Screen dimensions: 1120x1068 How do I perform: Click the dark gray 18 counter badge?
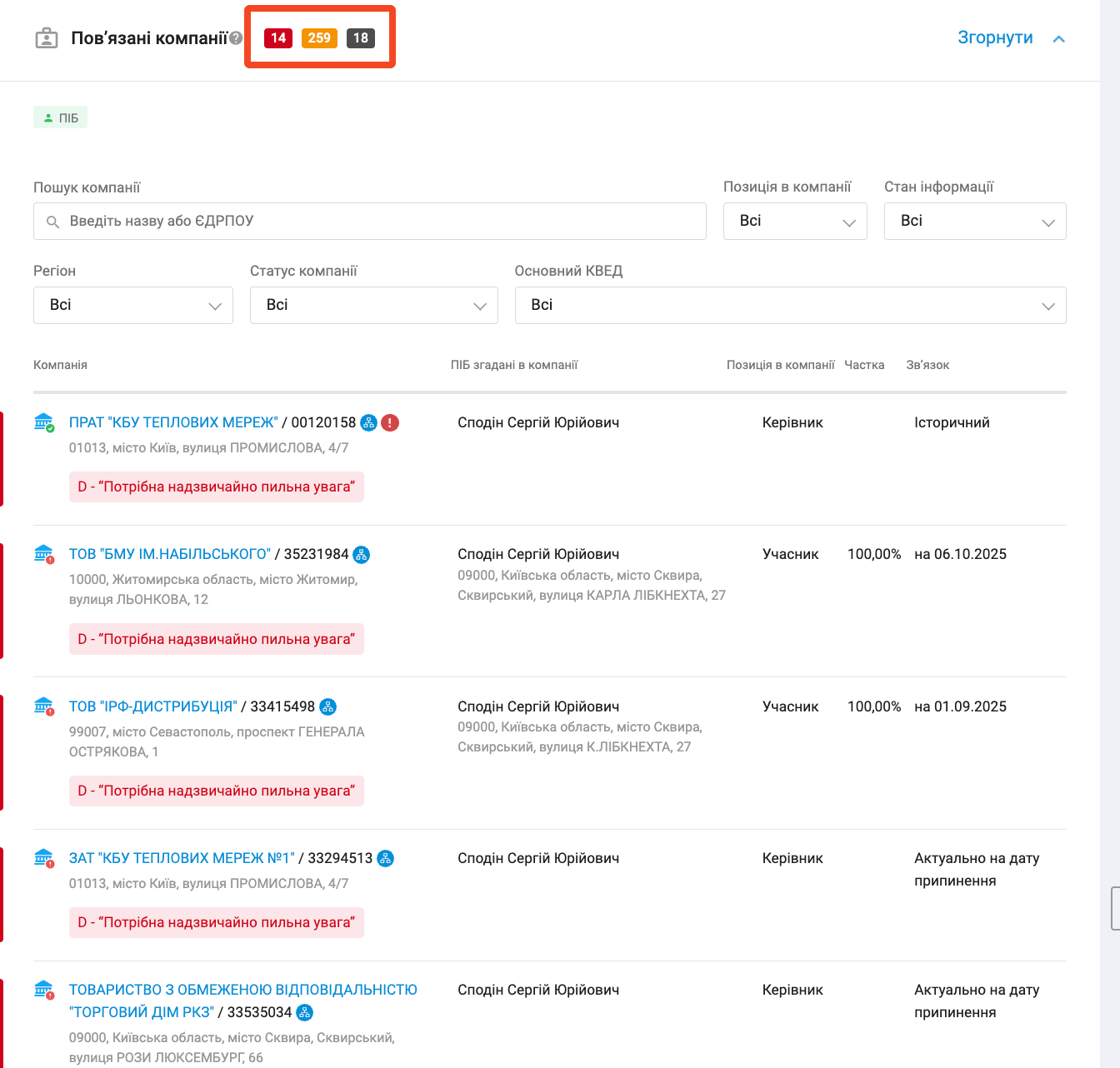click(360, 38)
